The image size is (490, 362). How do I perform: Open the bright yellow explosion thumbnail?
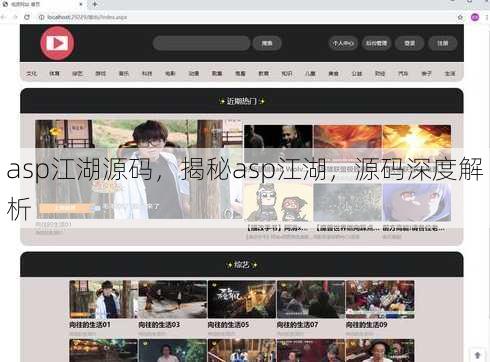[x=417, y=143]
